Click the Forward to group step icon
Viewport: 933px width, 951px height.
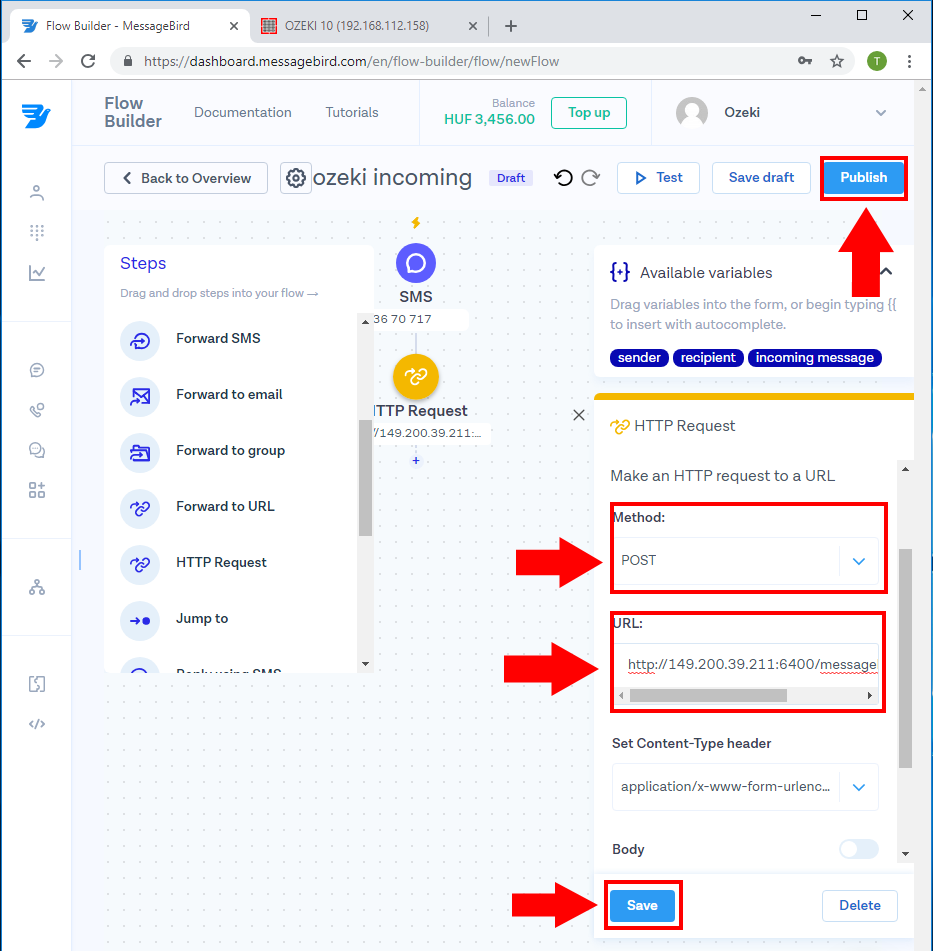(x=140, y=451)
